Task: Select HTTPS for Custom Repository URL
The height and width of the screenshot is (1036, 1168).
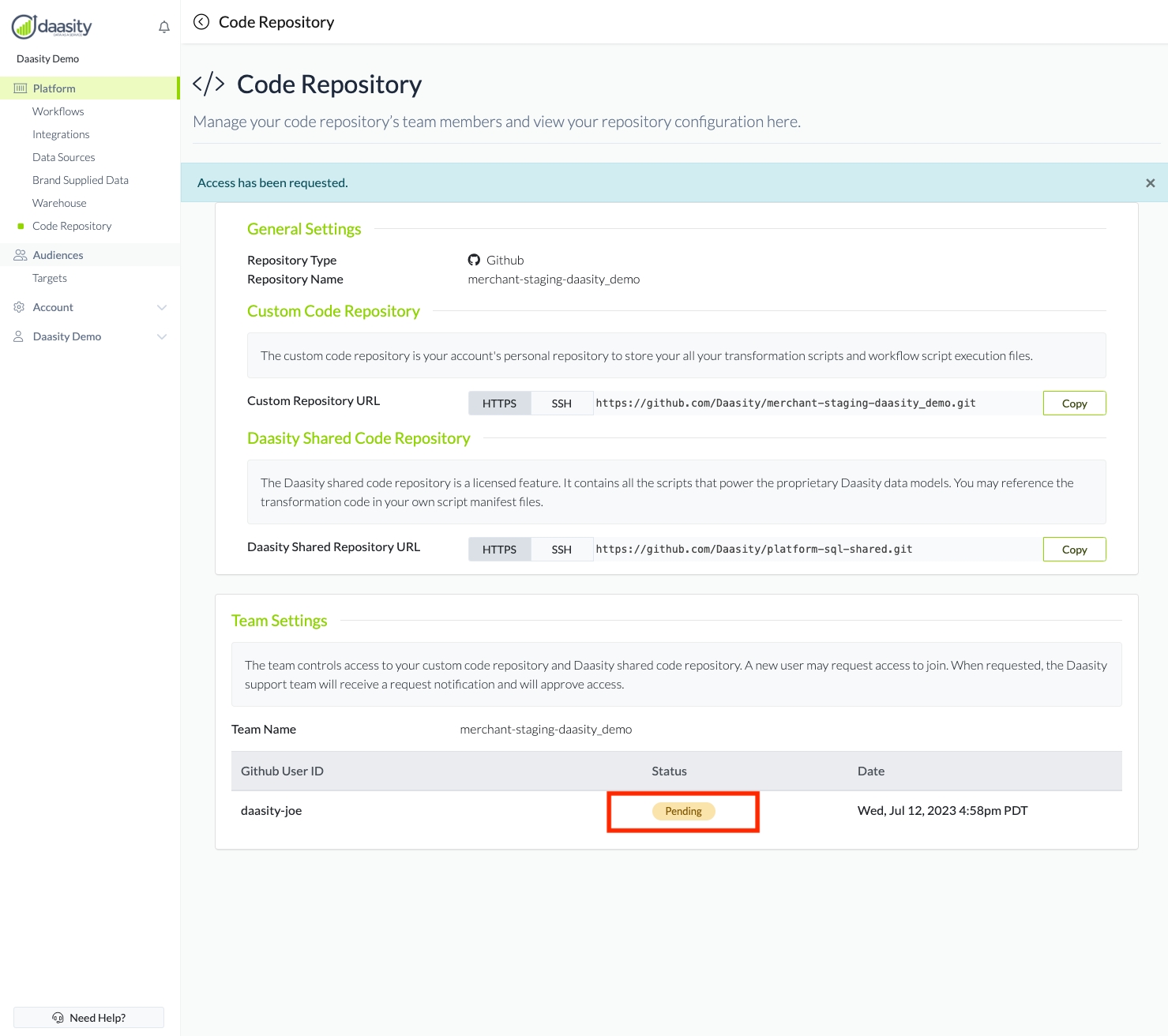Action: coord(499,404)
